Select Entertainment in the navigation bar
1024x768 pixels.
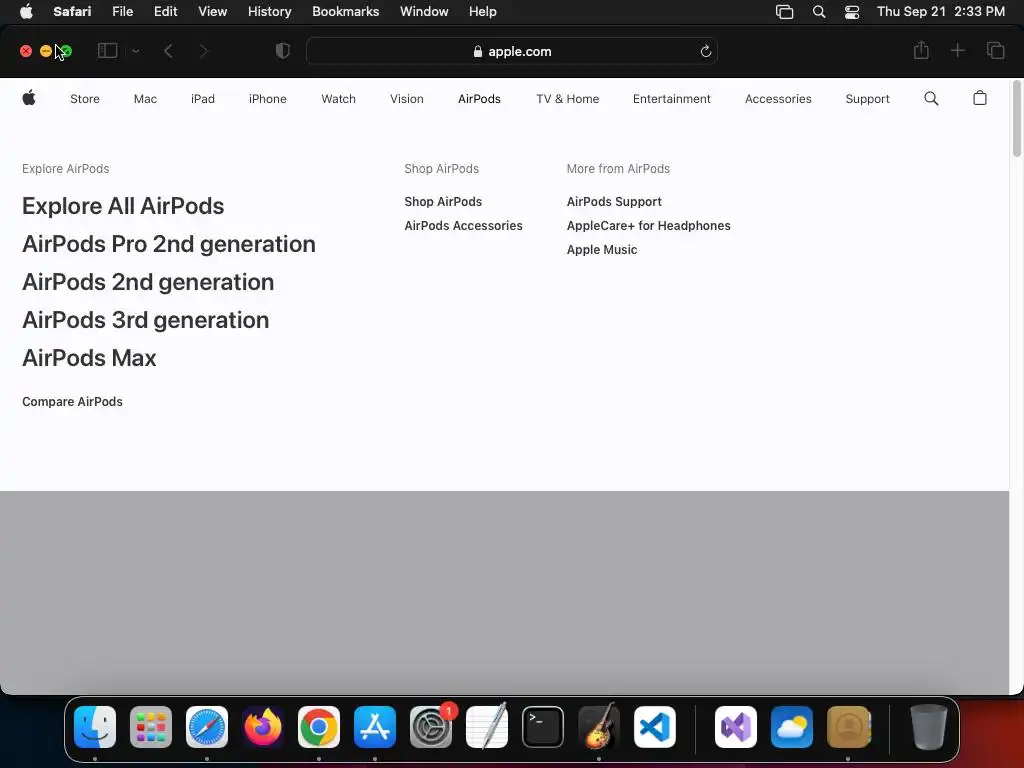pos(671,99)
